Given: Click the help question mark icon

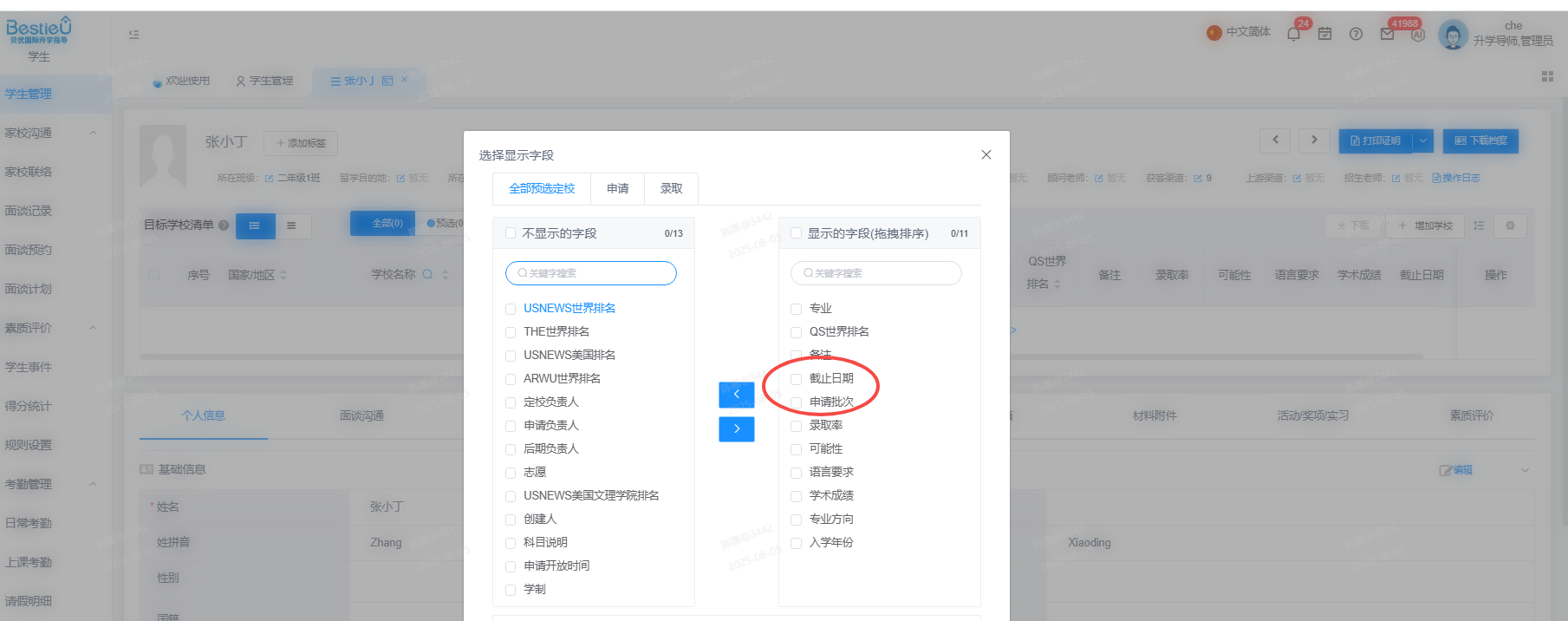Looking at the screenshot, I should [1356, 35].
